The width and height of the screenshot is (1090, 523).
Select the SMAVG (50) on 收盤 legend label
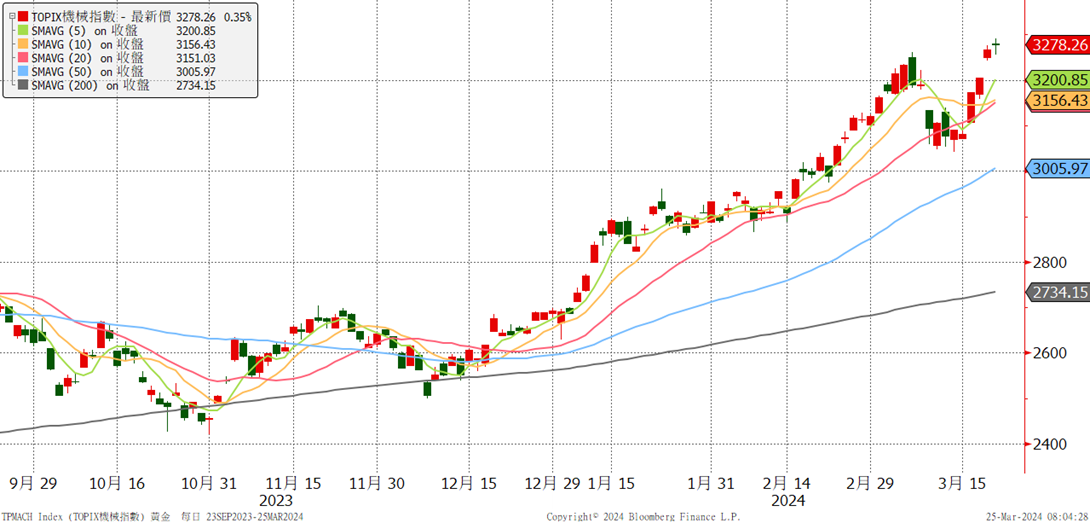(x=88, y=71)
